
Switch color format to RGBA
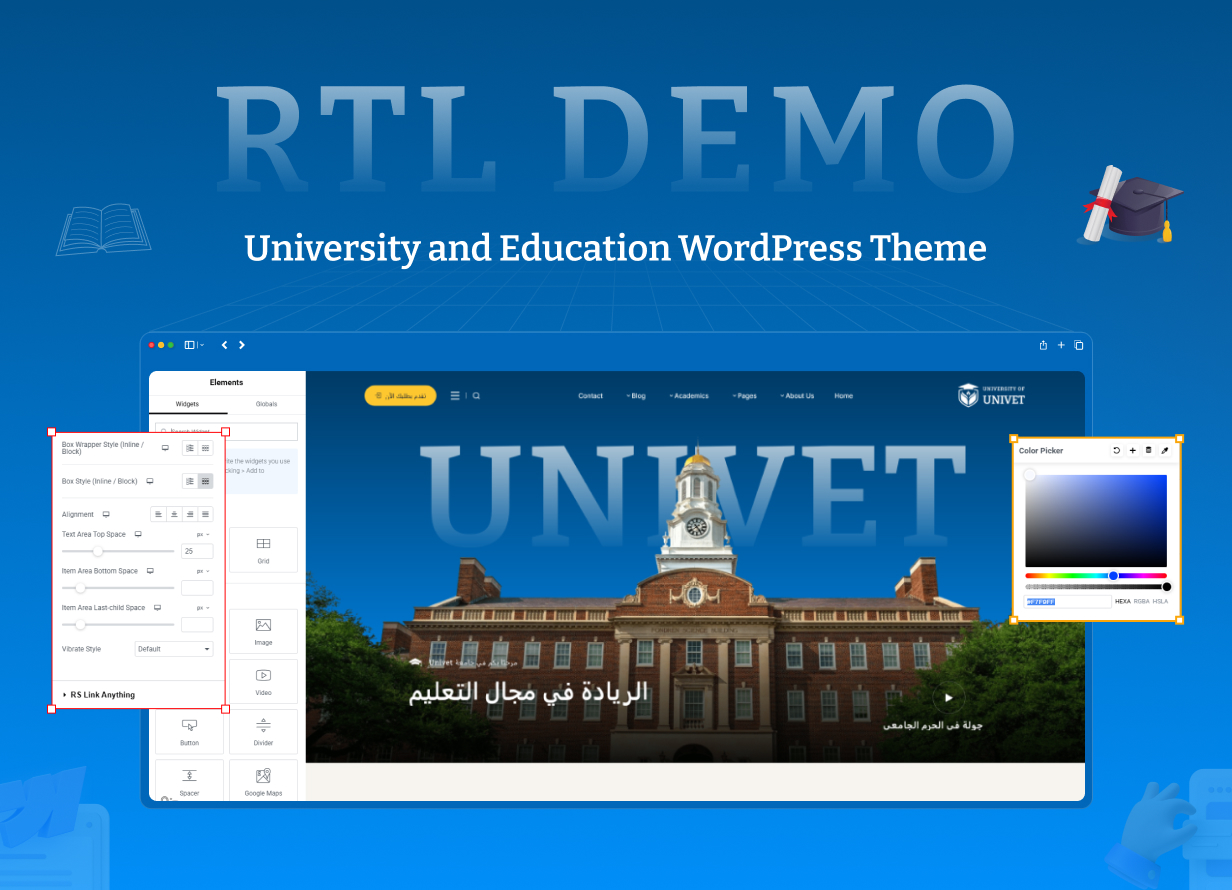1141,601
